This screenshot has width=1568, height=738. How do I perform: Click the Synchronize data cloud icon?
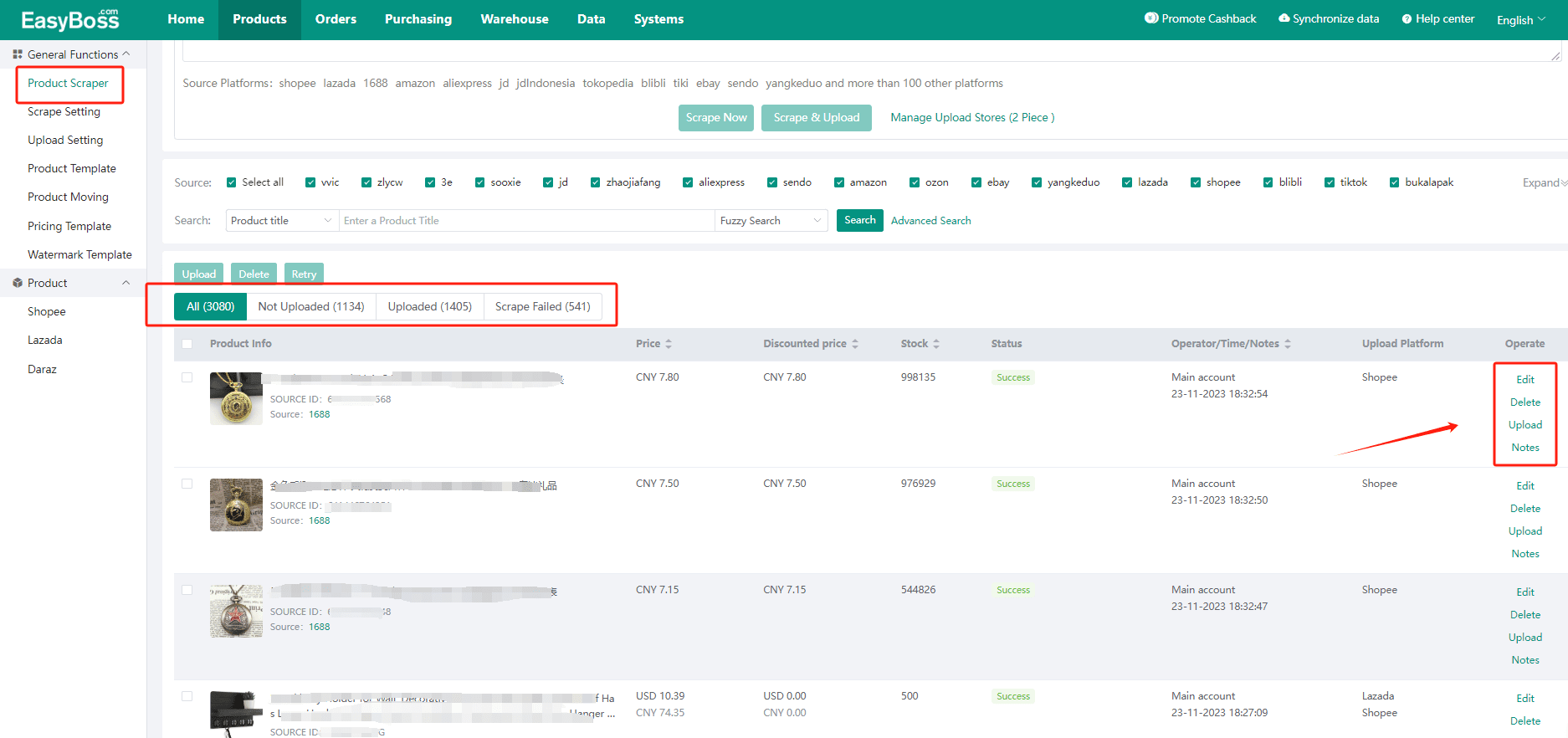pos(1284,18)
